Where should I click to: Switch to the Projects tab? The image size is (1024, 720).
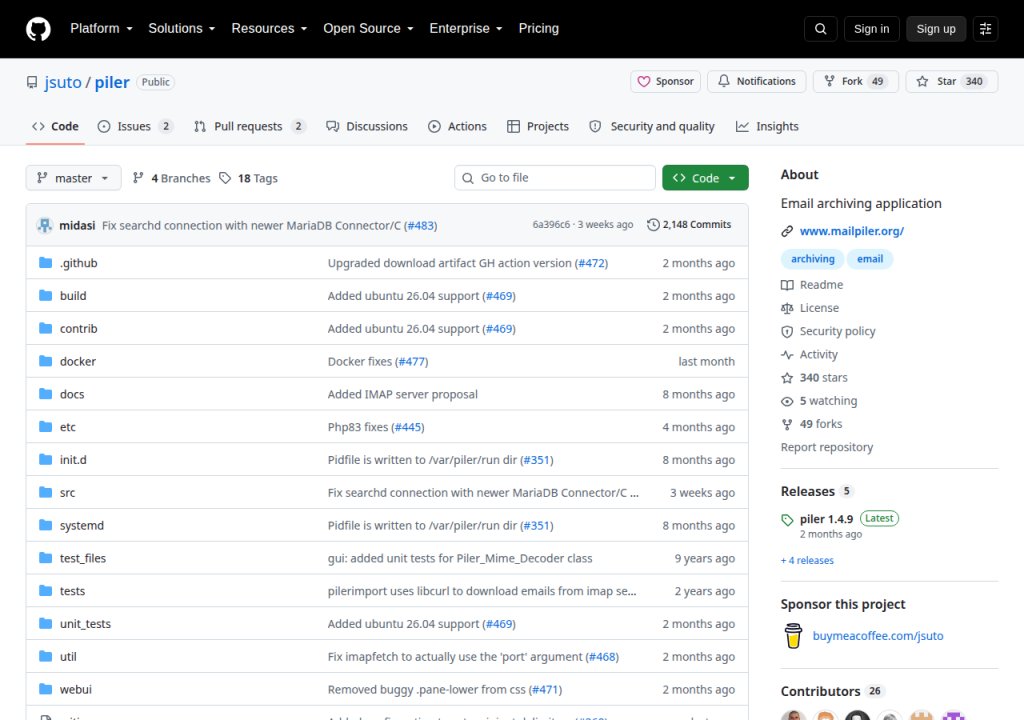(x=538, y=126)
